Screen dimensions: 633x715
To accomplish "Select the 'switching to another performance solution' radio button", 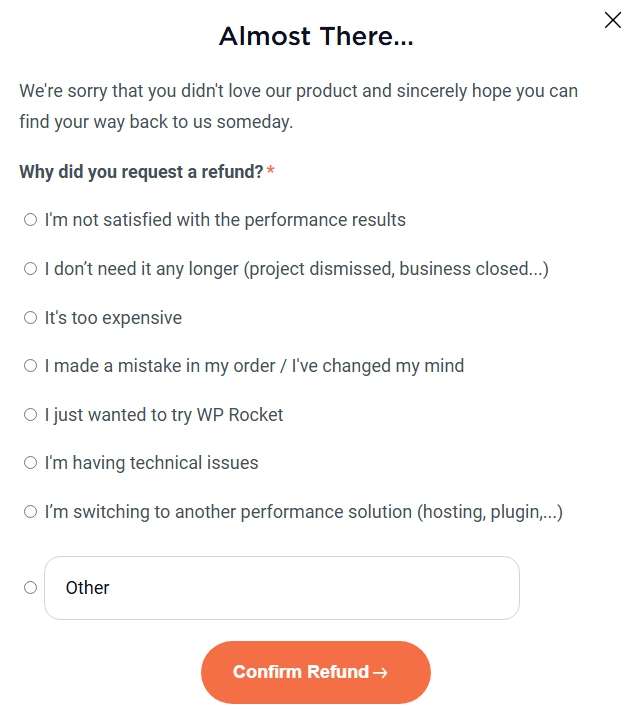I will (x=31, y=512).
